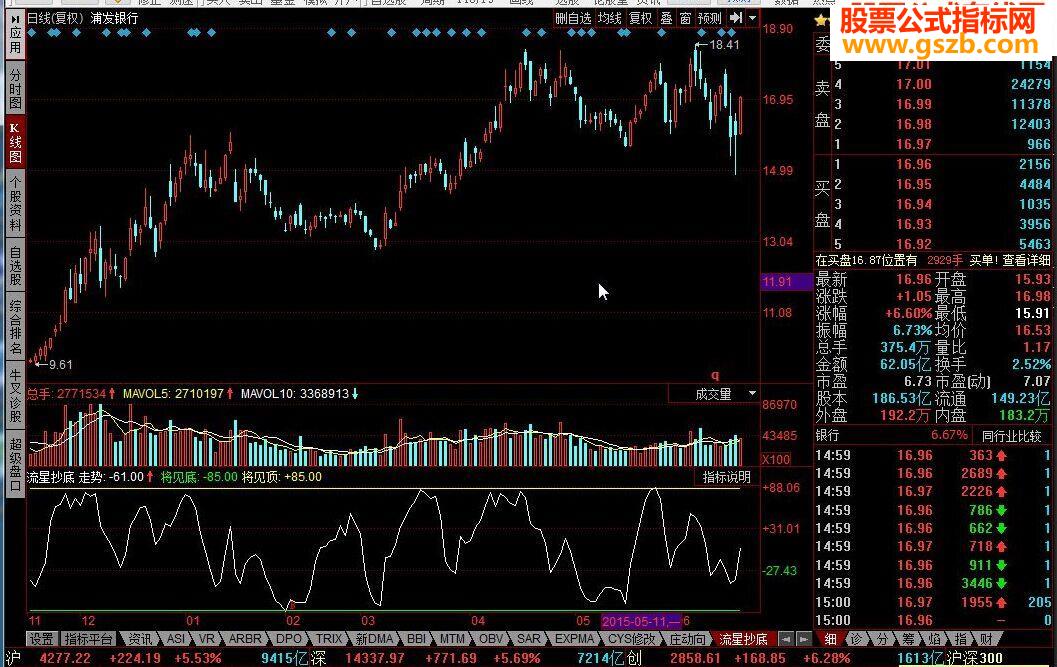Select the ARBR indicator tab
This screenshot has width=1057, height=667.
[245, 639]
